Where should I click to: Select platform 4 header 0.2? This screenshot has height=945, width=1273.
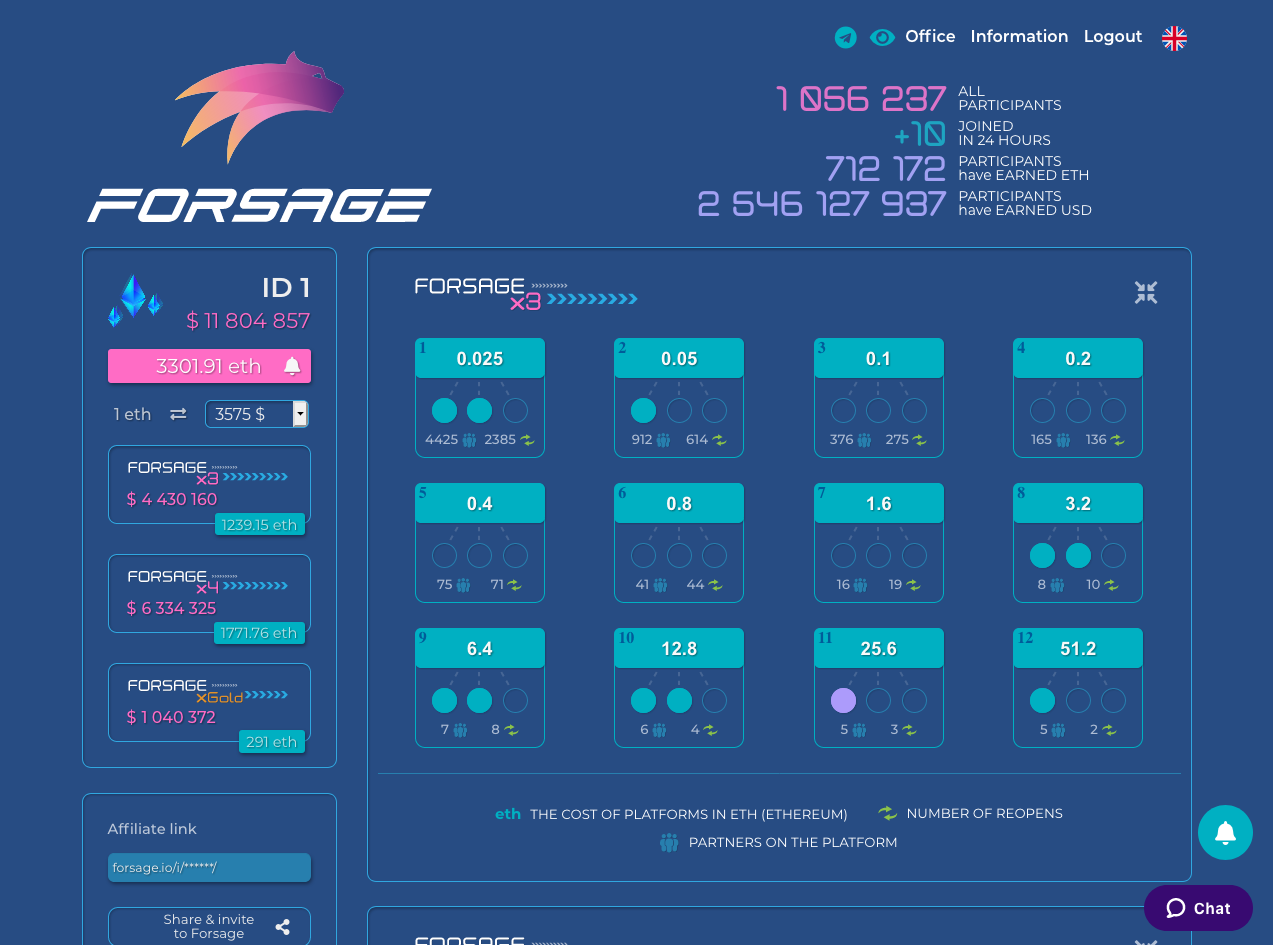(x=1078, y=358)
